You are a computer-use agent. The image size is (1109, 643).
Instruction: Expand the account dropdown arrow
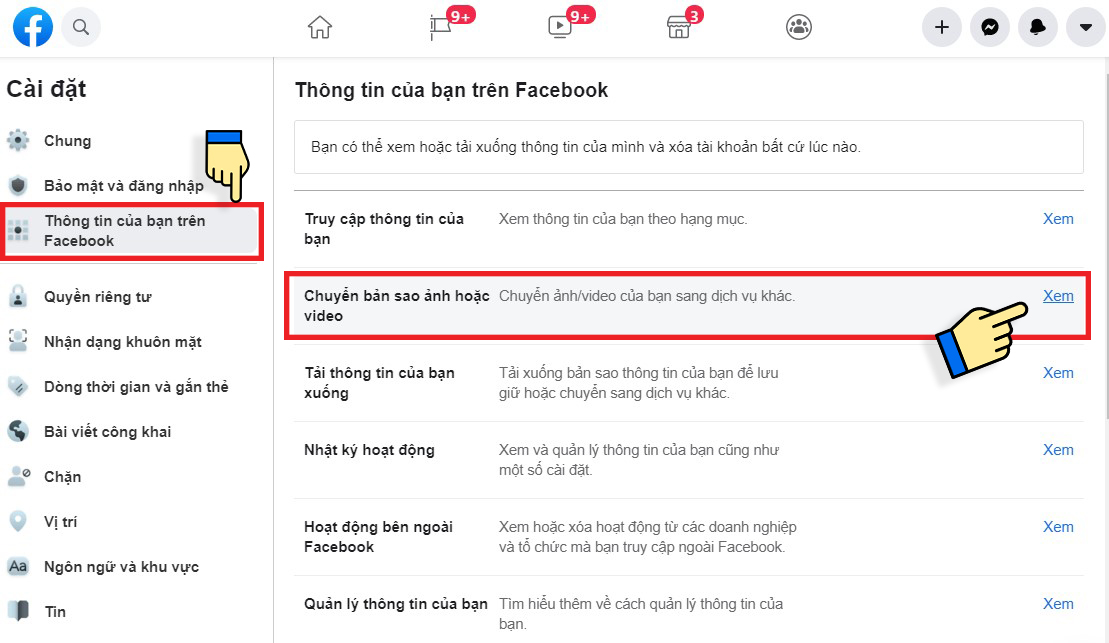(1086, 27)
